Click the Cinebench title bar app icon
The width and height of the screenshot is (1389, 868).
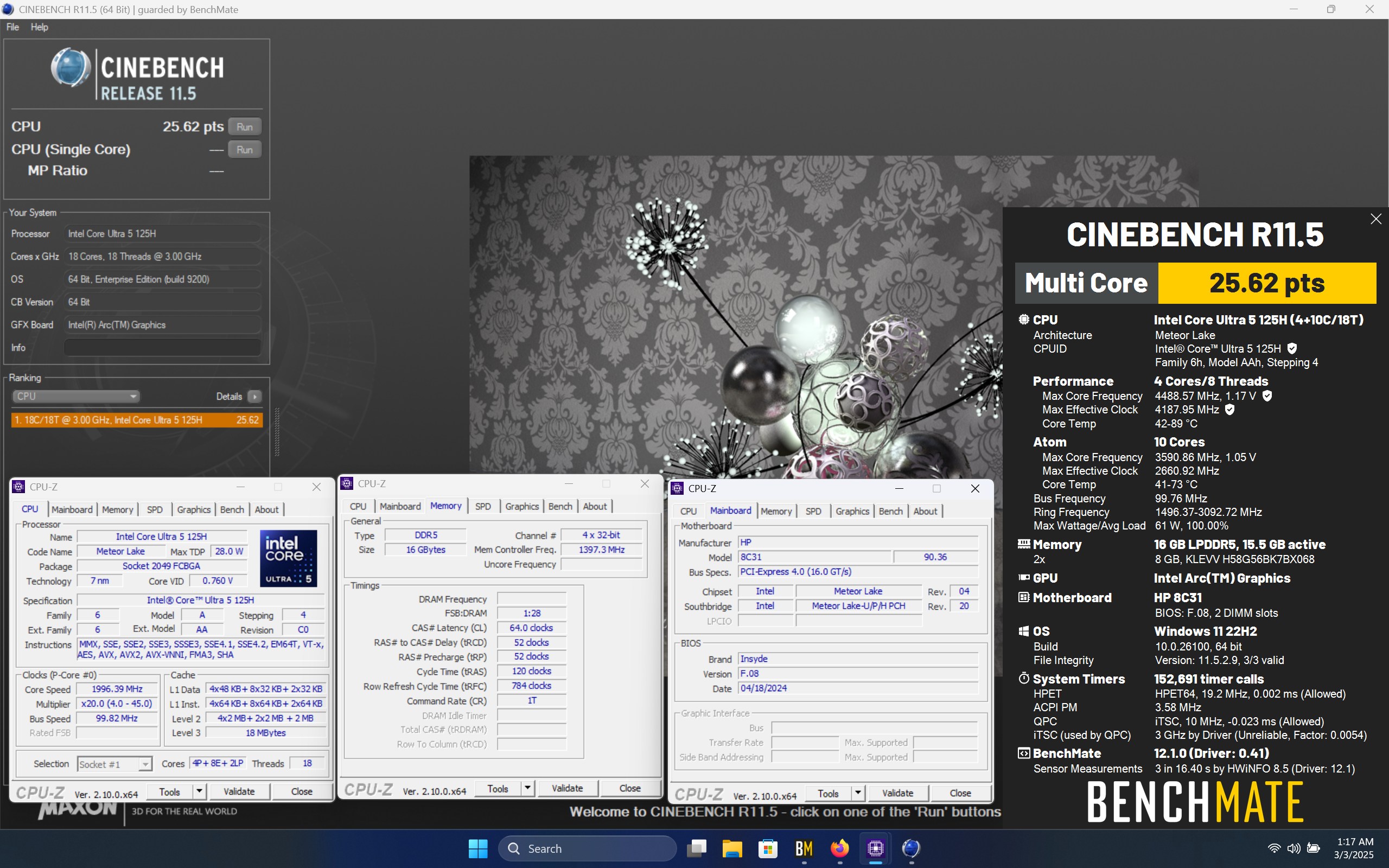(x=8, y=9)
